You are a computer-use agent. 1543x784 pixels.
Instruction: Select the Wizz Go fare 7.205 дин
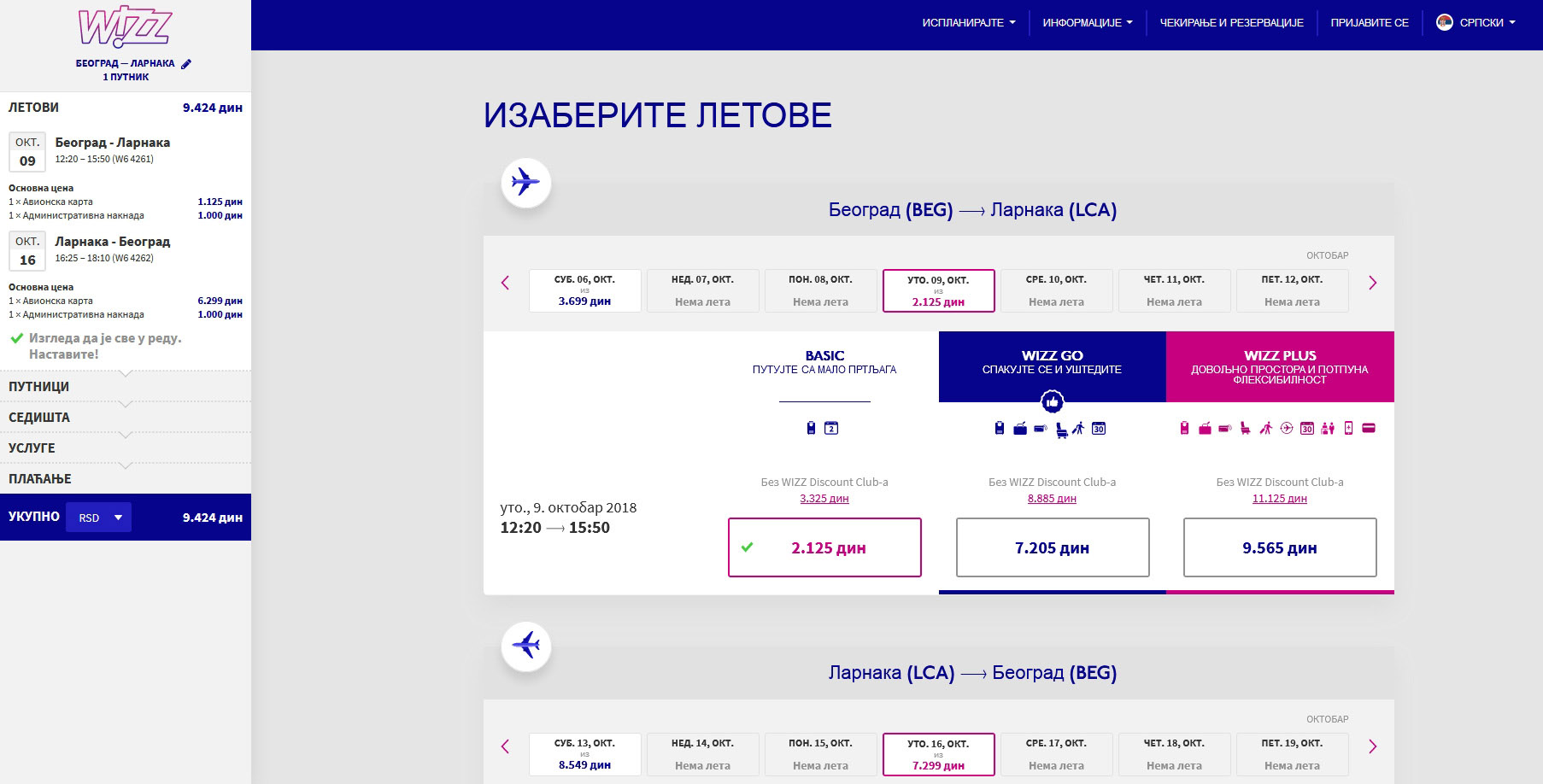pyautogui.click(x=1053, y=547)
